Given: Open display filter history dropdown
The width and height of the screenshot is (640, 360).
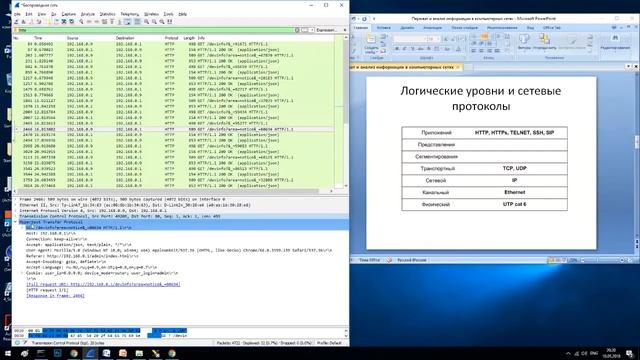Looking at the screenshot, I should point(312,30).
